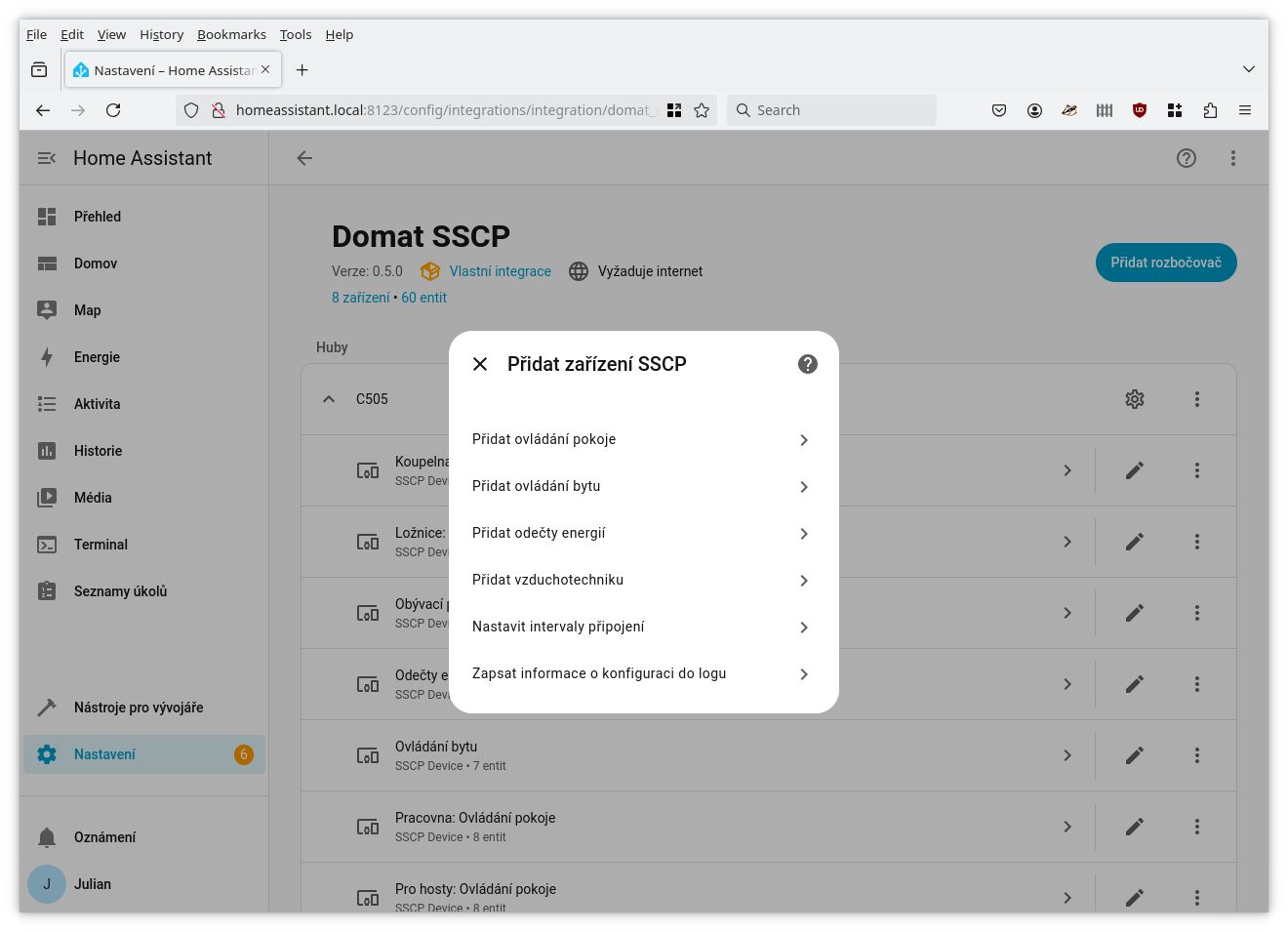Image resolution: width=1288 pixels, height=932 pixels.
Task: Open a new browser tab
Action: click(x=302, y=70)
